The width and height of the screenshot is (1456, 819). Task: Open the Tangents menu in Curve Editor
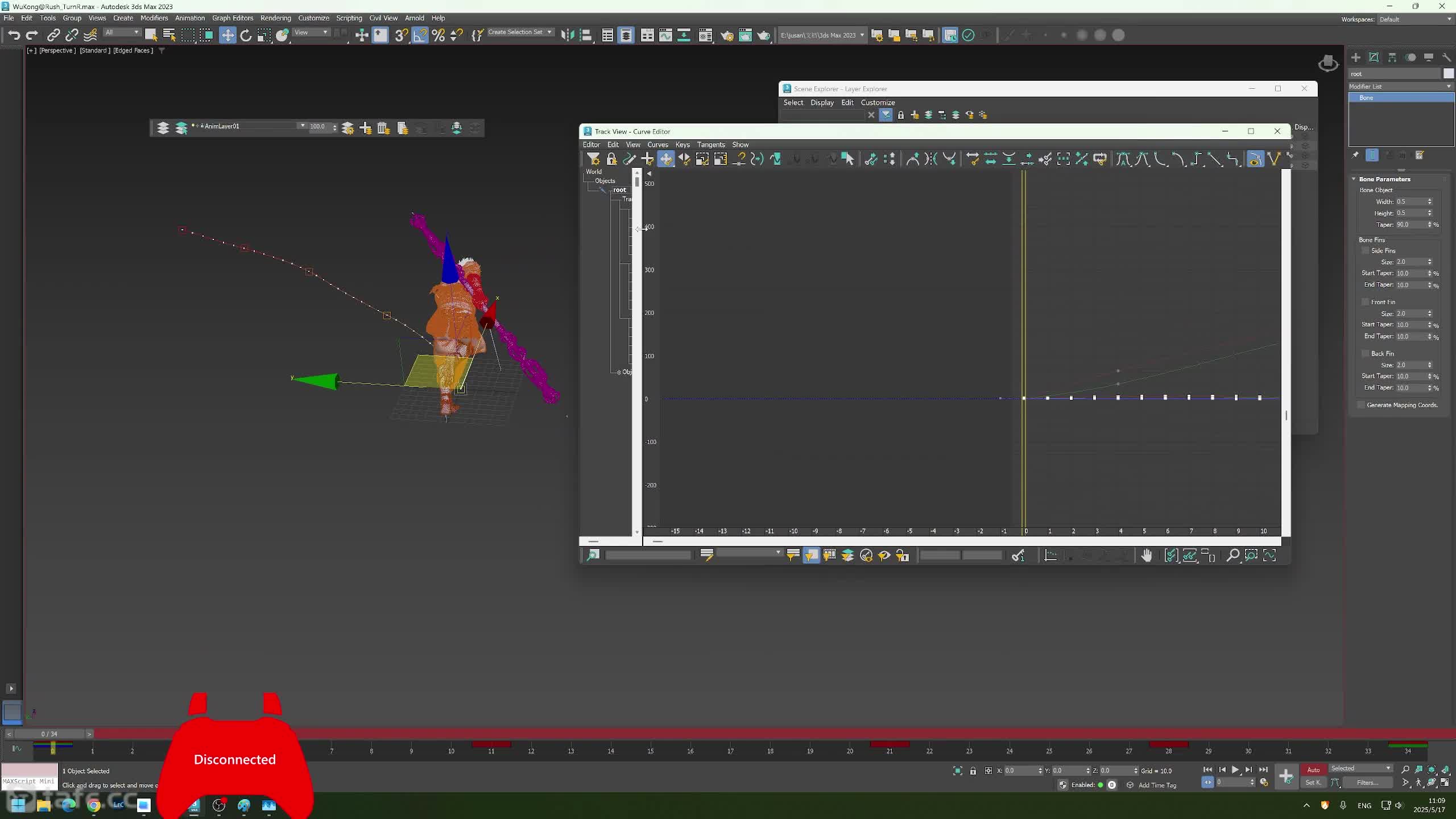point(711,144)
